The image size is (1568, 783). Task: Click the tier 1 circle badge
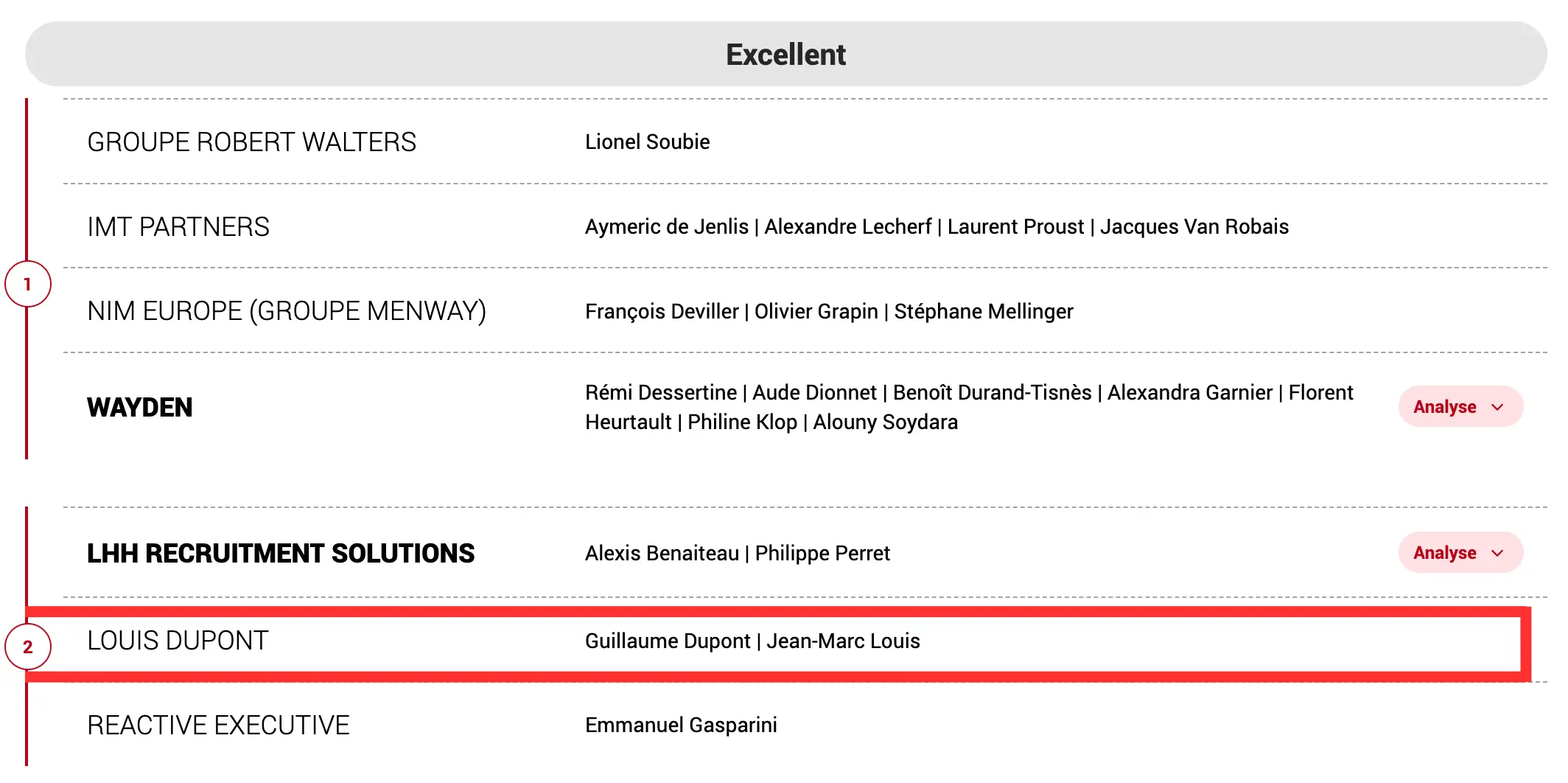point(28,284)
